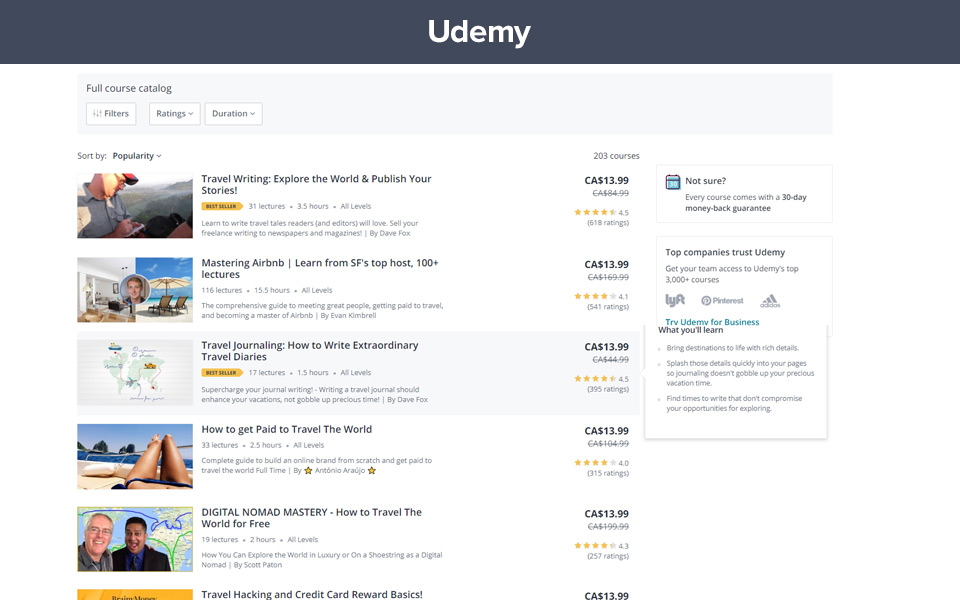Image resolution: width=960 pixels, height=600 pixels.
Task: Click the CA$44.99 original price
Action: (610, 360)
